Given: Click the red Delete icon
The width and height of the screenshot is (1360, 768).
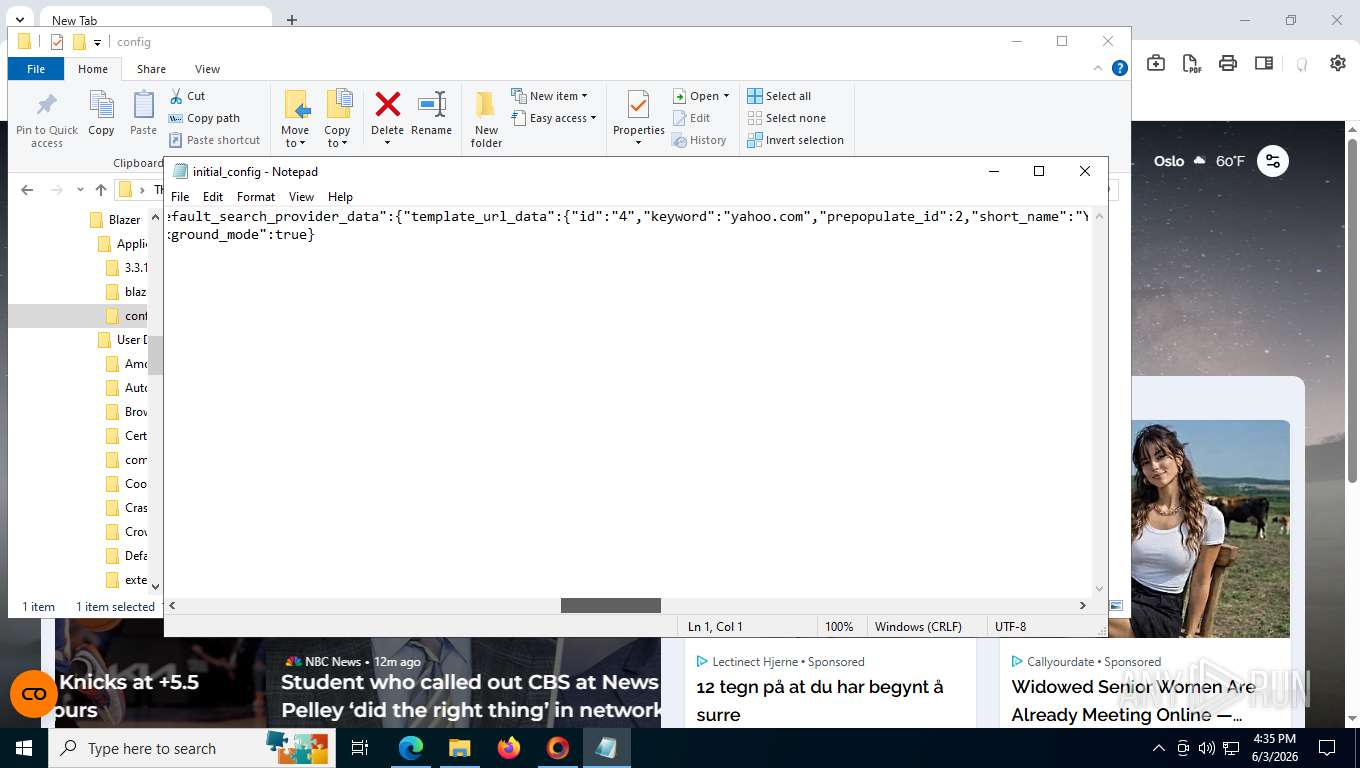Looking at the screenshot, I should 387,104.
